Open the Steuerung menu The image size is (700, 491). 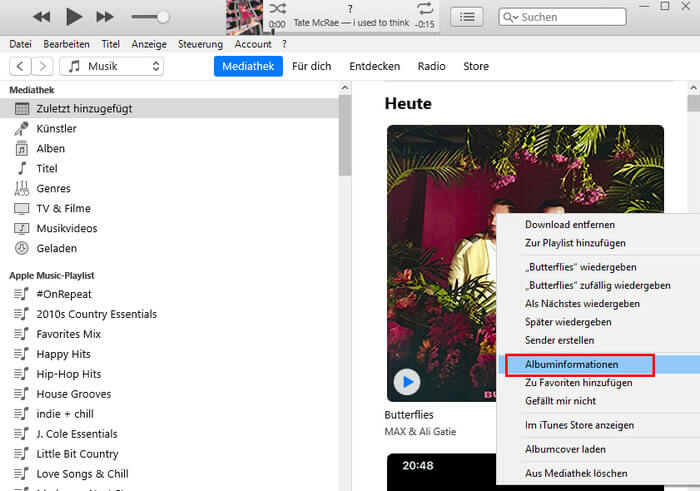pyautogui.click(x=200, y=44)
